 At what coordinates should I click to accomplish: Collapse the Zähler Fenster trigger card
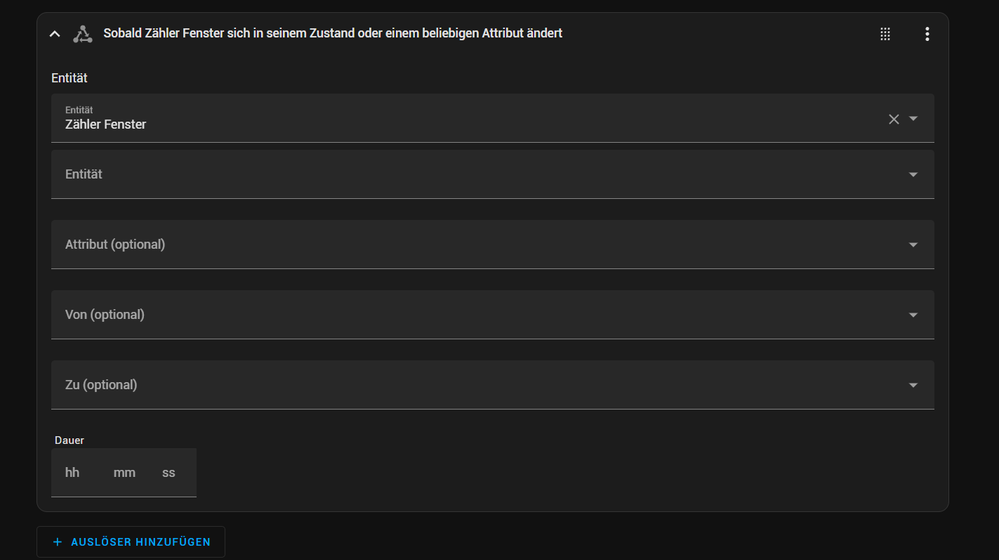[55, 34]
